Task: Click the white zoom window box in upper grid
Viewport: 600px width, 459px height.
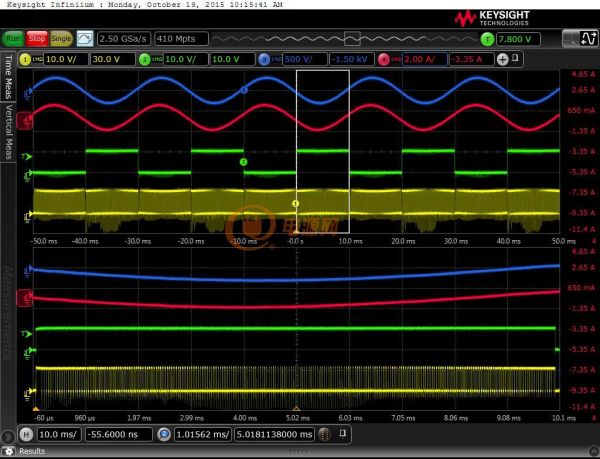Action: (x=323, y=151)
